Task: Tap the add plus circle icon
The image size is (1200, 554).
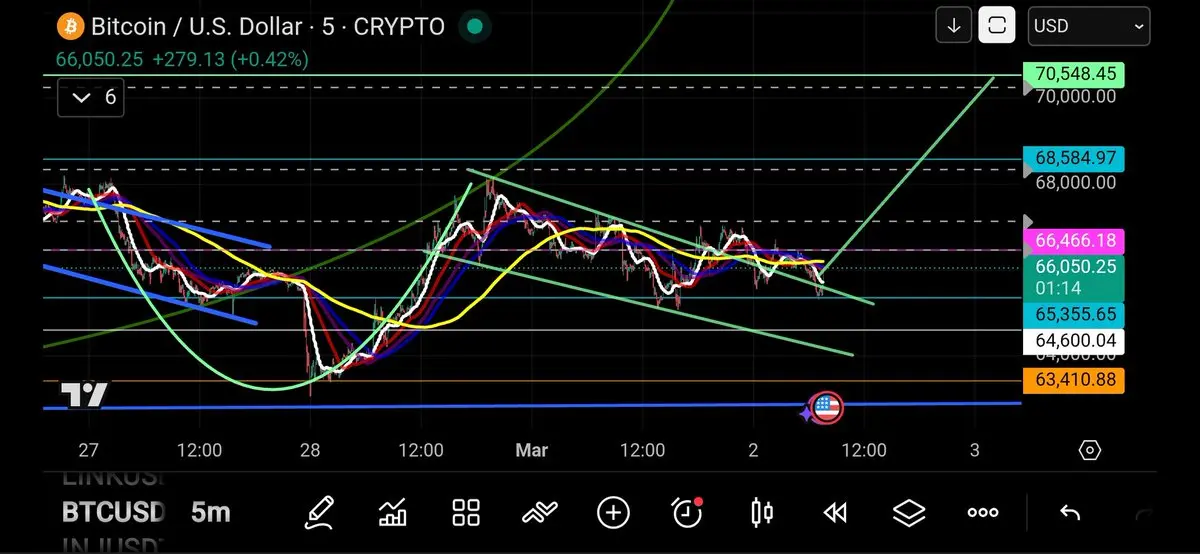Action: pos(613,513)
